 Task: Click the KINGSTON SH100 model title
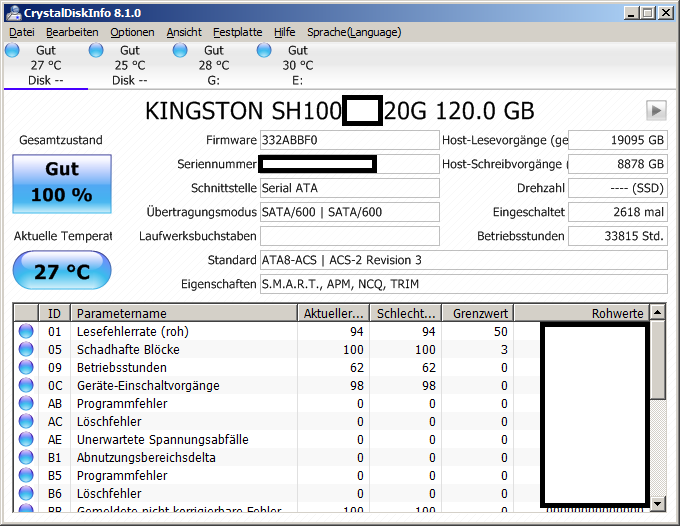tap(339, 111)
